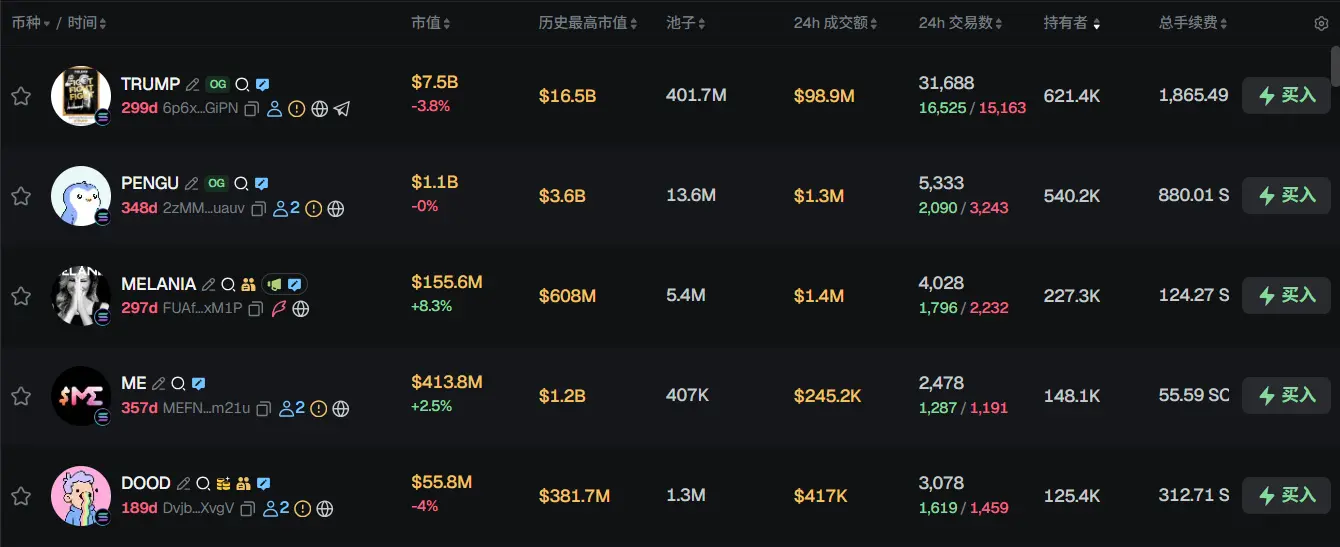The height and width of the screenshot is (547, 1340).
Task: Open TRUMP's Telegram link icon
Action: [342, 108]
